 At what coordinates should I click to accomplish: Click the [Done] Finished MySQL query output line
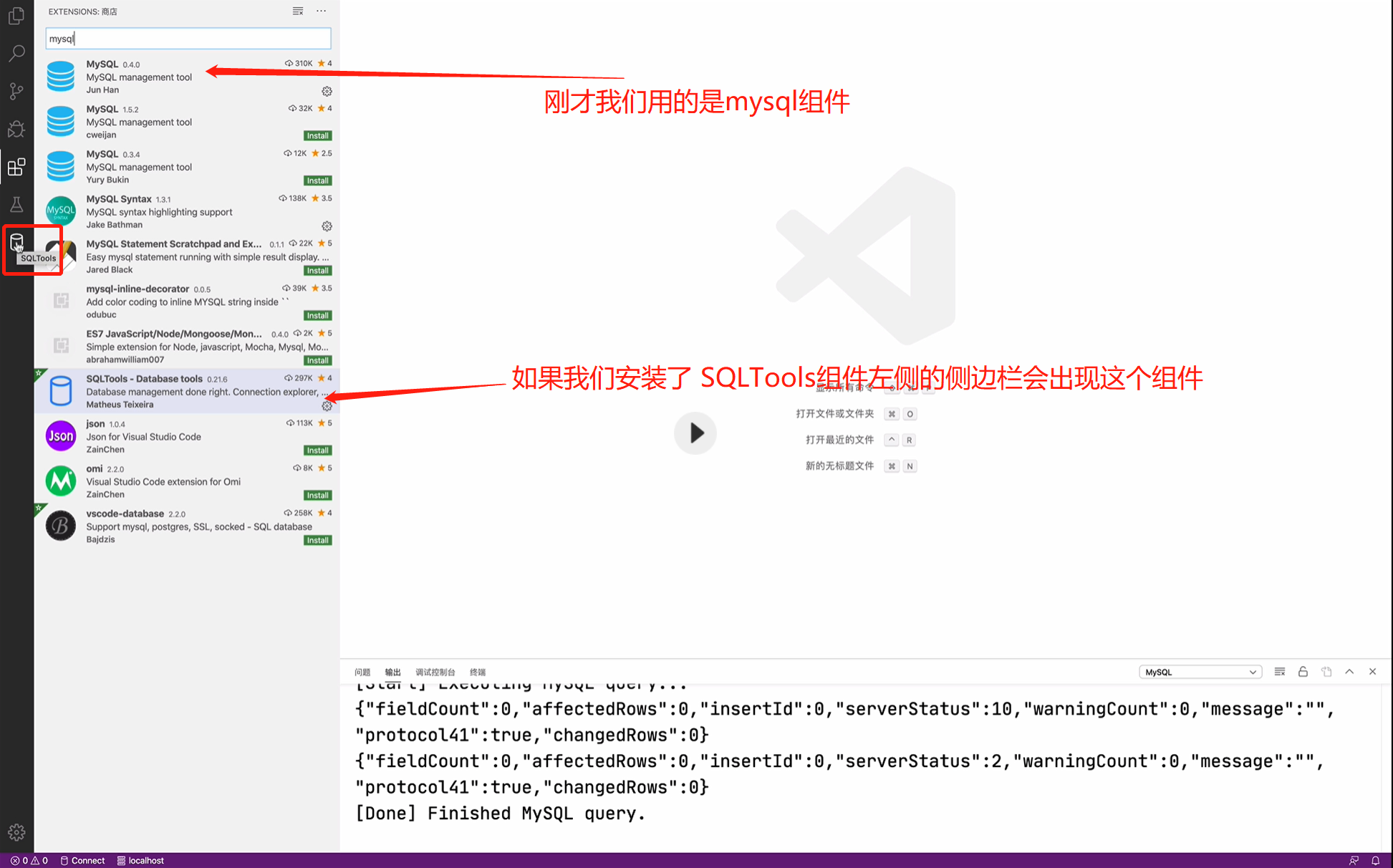pyautogui.click(x=501, y=814)
